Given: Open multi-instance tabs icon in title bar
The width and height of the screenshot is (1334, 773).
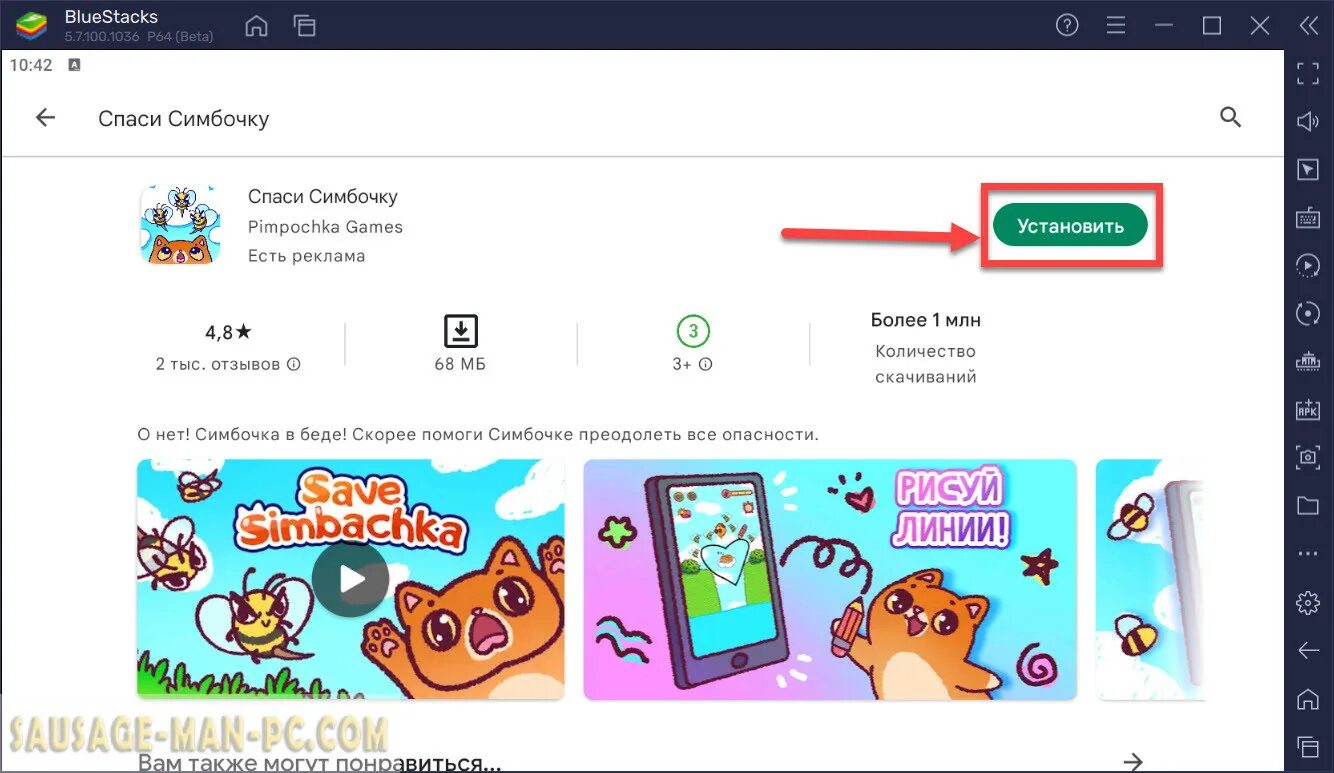Looking at the screenshot, I should tap(304, 26).
